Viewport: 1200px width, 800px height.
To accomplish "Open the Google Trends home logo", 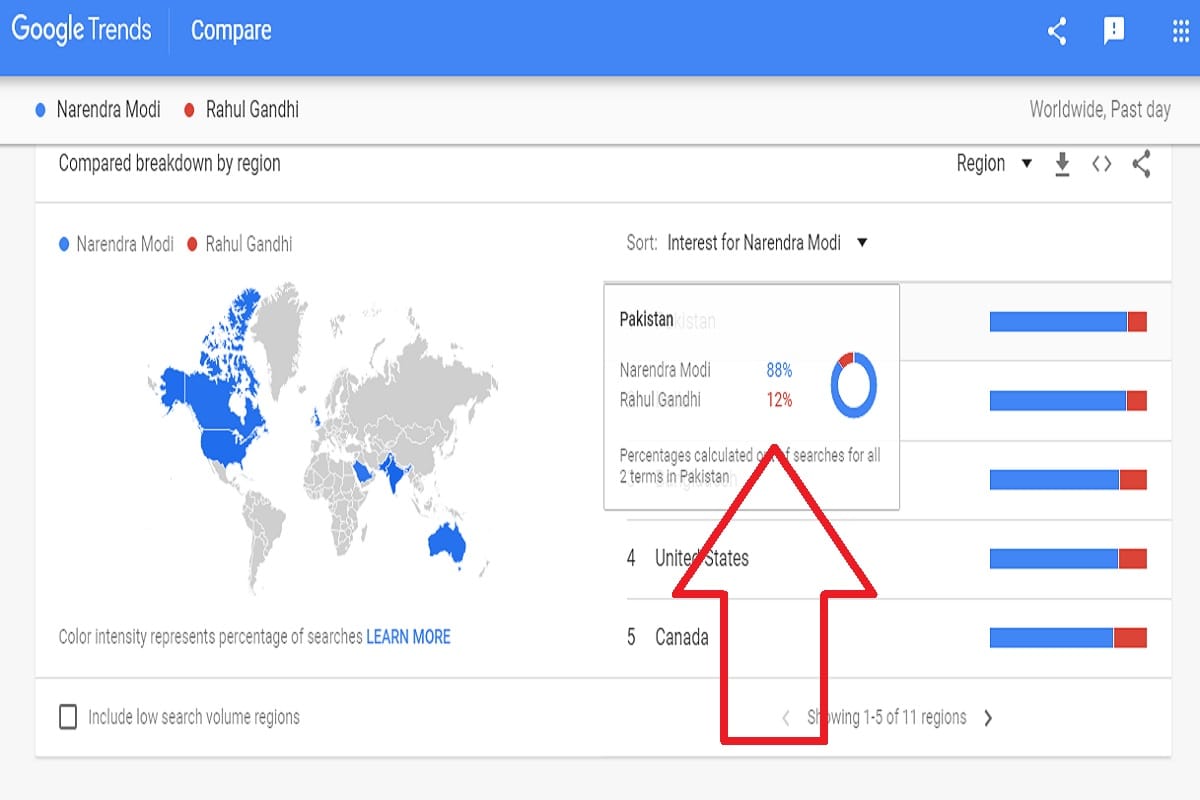I will (x=81, y=30).
